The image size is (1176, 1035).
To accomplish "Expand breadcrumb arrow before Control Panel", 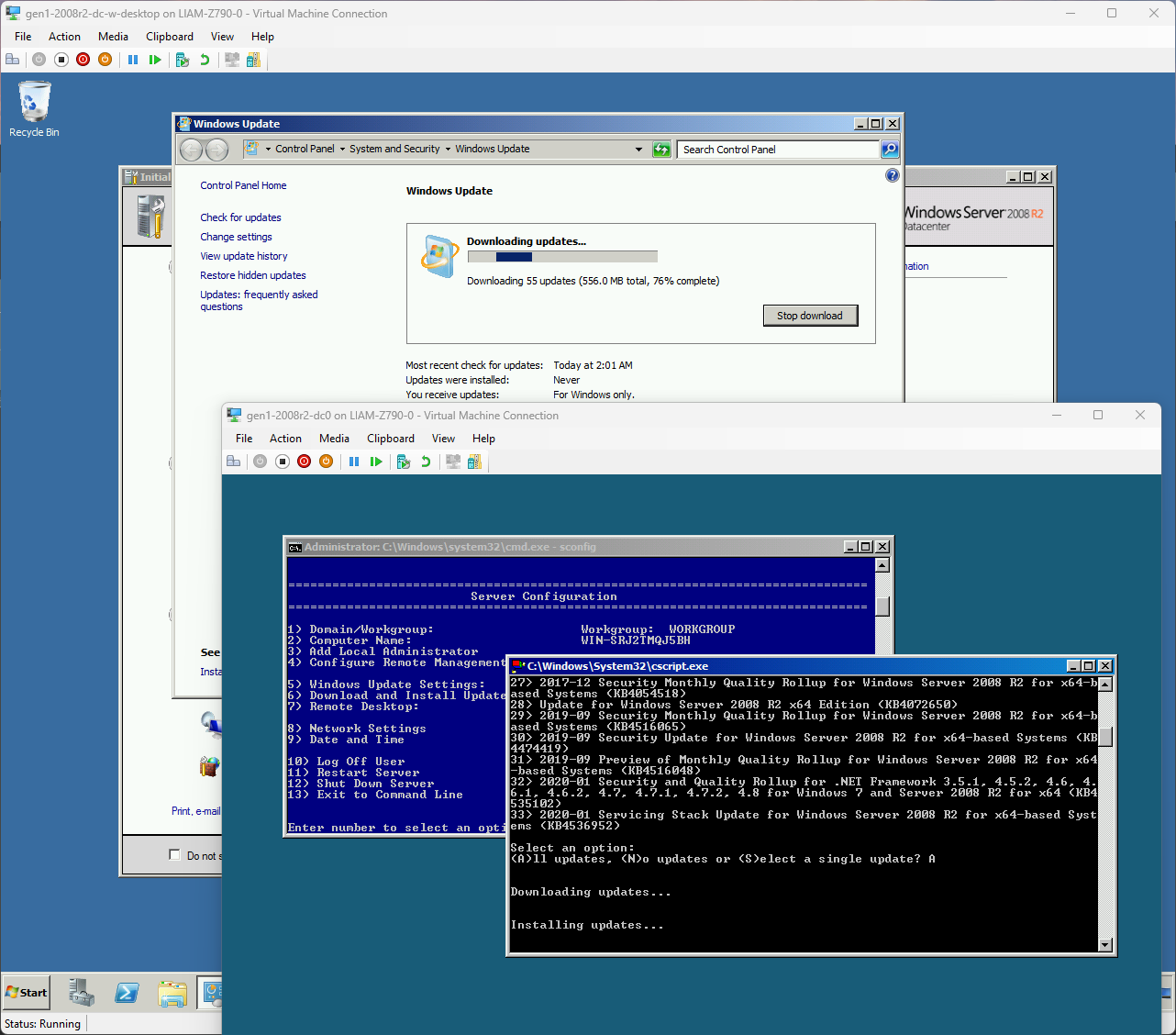I will pos(268,150).
